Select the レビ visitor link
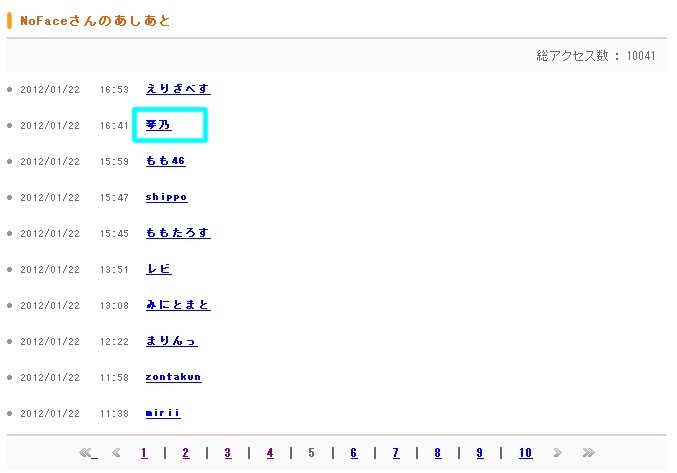The width and height of the screenshot is (677, 473). point(158,269)
